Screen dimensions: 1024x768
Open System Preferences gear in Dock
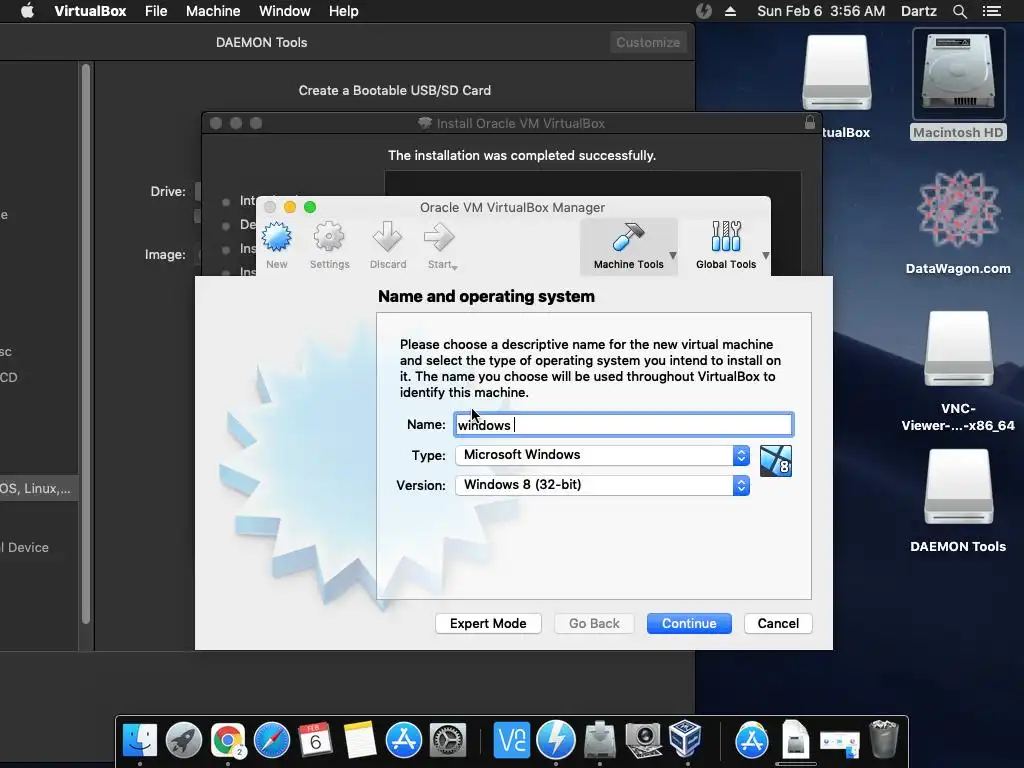447,741
